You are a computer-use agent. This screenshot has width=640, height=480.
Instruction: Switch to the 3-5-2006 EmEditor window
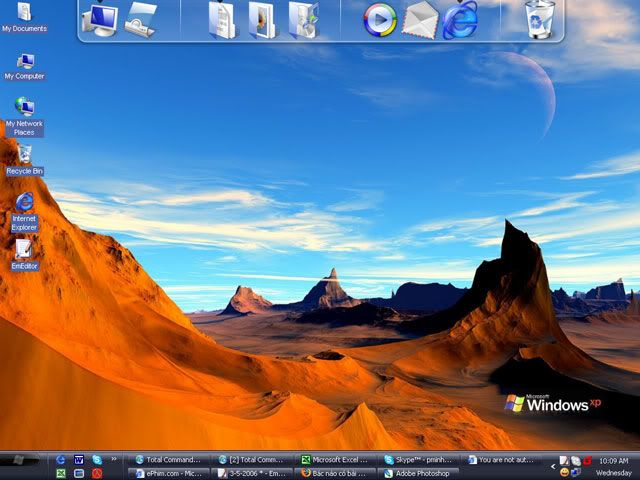(253, 473)
